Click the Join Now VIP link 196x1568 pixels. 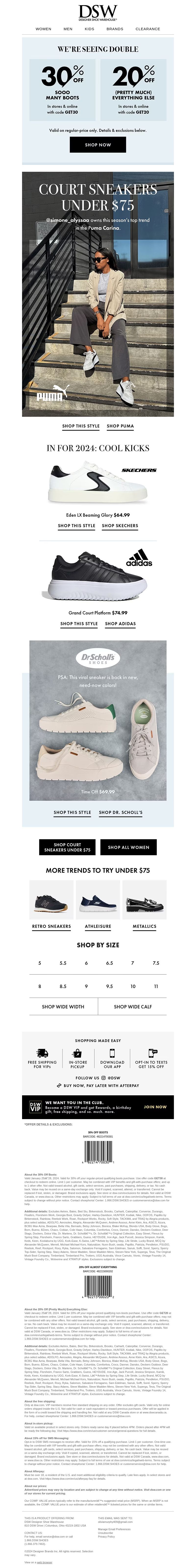pyautogui.click(x=155, y=1107)
